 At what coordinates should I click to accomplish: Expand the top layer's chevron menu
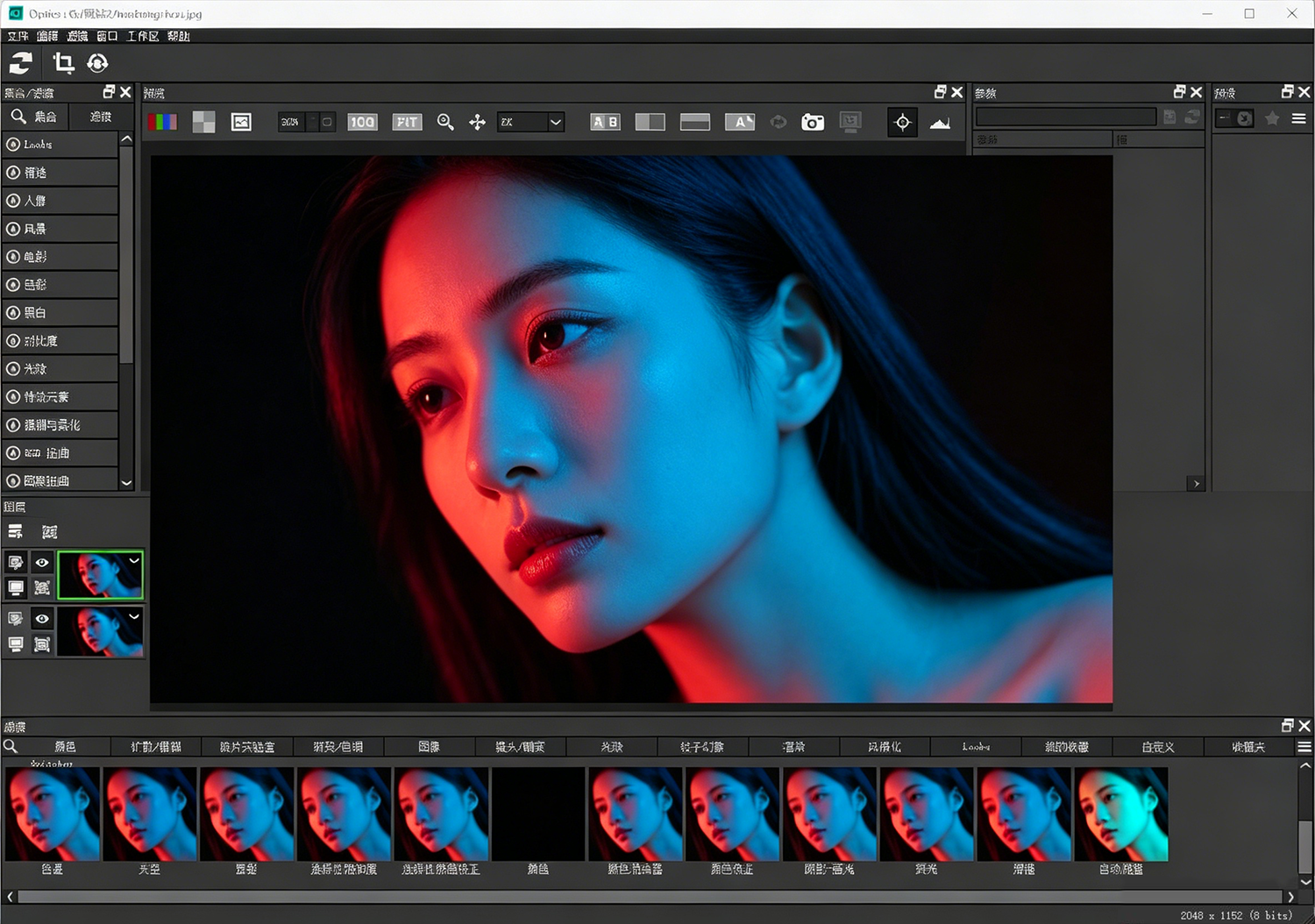click(x=134, y=560)
